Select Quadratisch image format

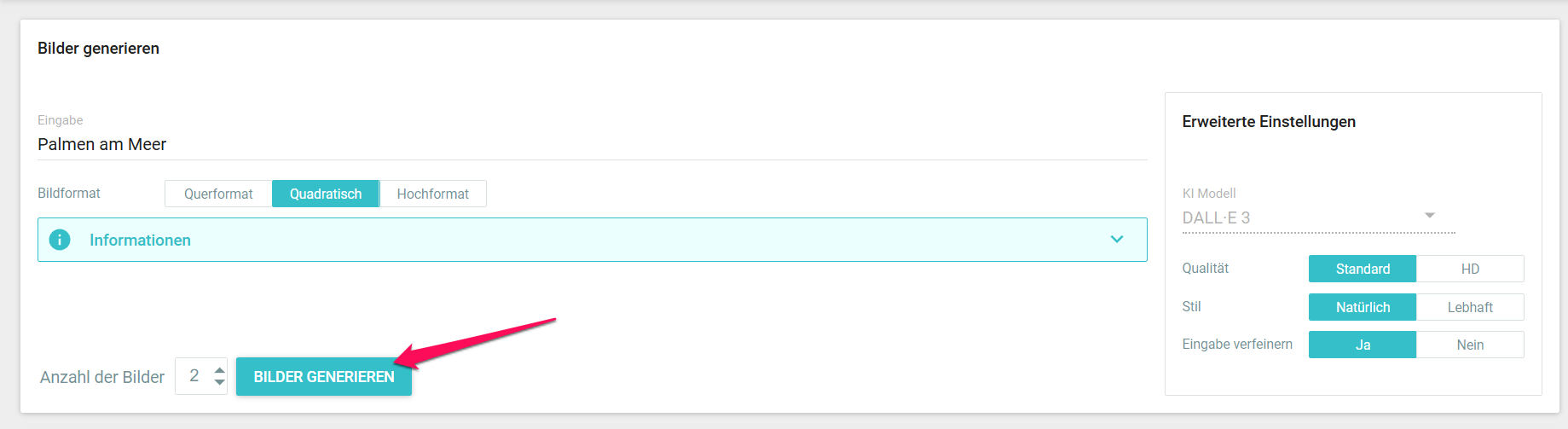click(326, 194)
